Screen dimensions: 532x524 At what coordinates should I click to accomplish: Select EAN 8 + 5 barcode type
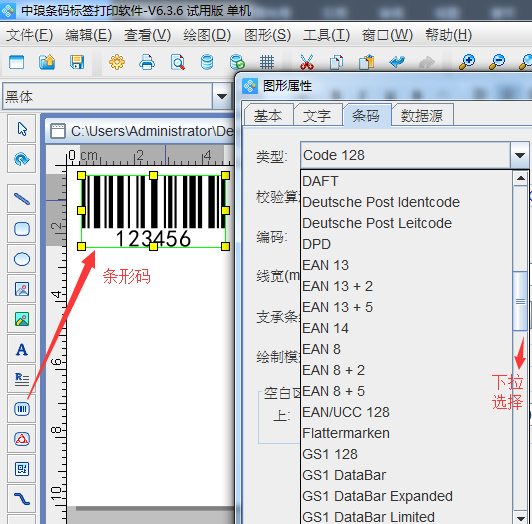click(407, 392)
